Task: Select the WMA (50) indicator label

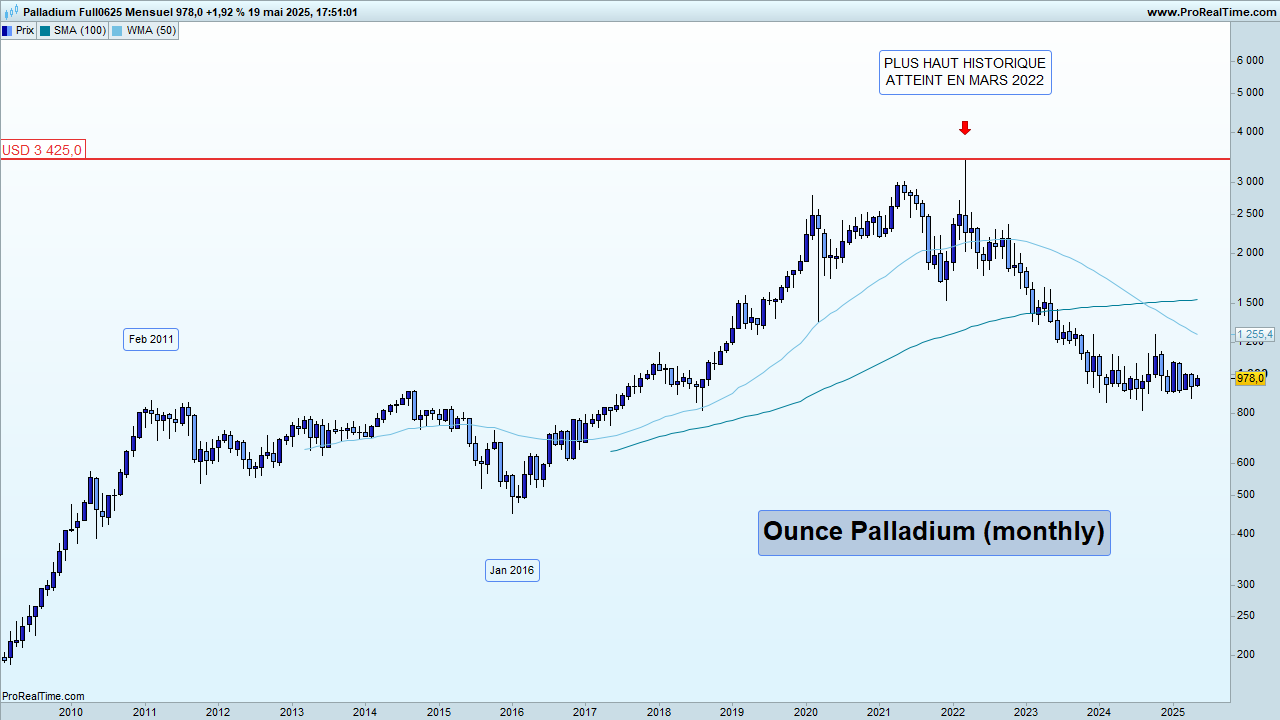Action: tap(151, 30)
